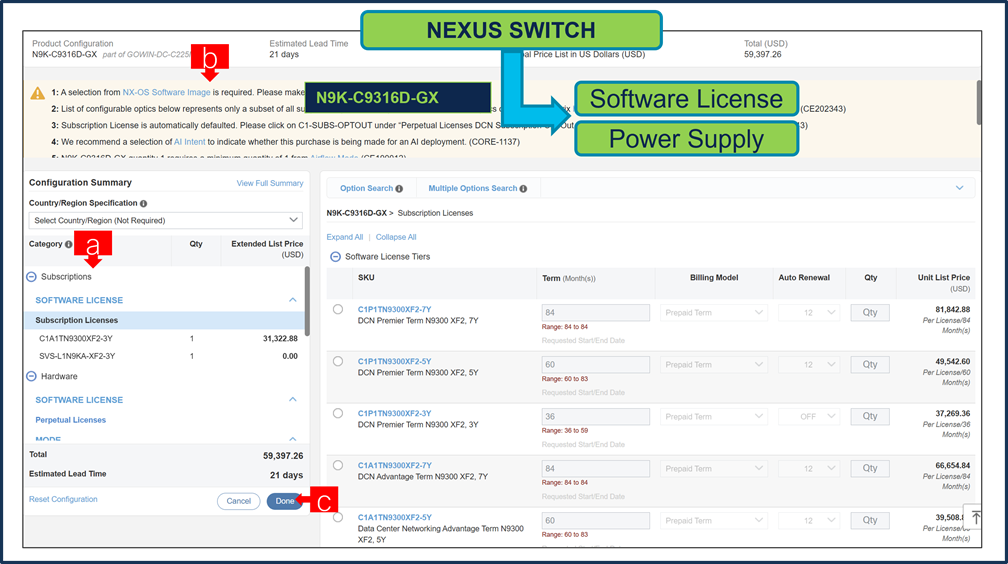Open info icon next to Option Search
The height and width of the screenshot is (564, 1008).
pyautogui.click(x=399, y=188)
